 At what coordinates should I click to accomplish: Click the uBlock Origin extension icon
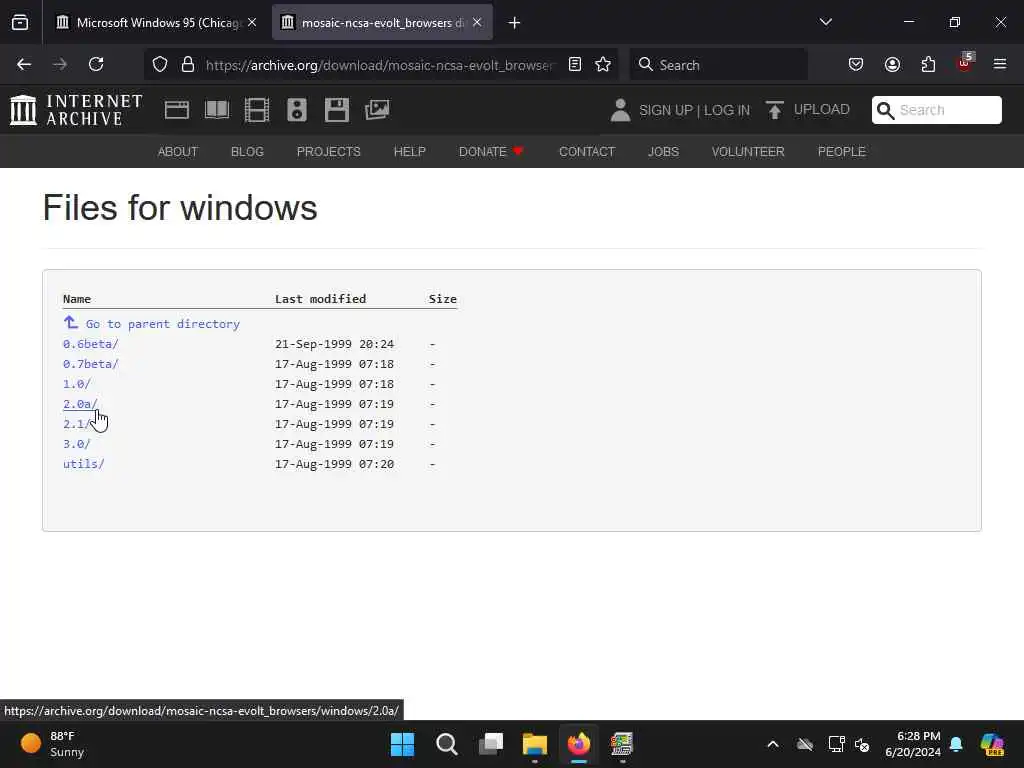click(965, 63)
